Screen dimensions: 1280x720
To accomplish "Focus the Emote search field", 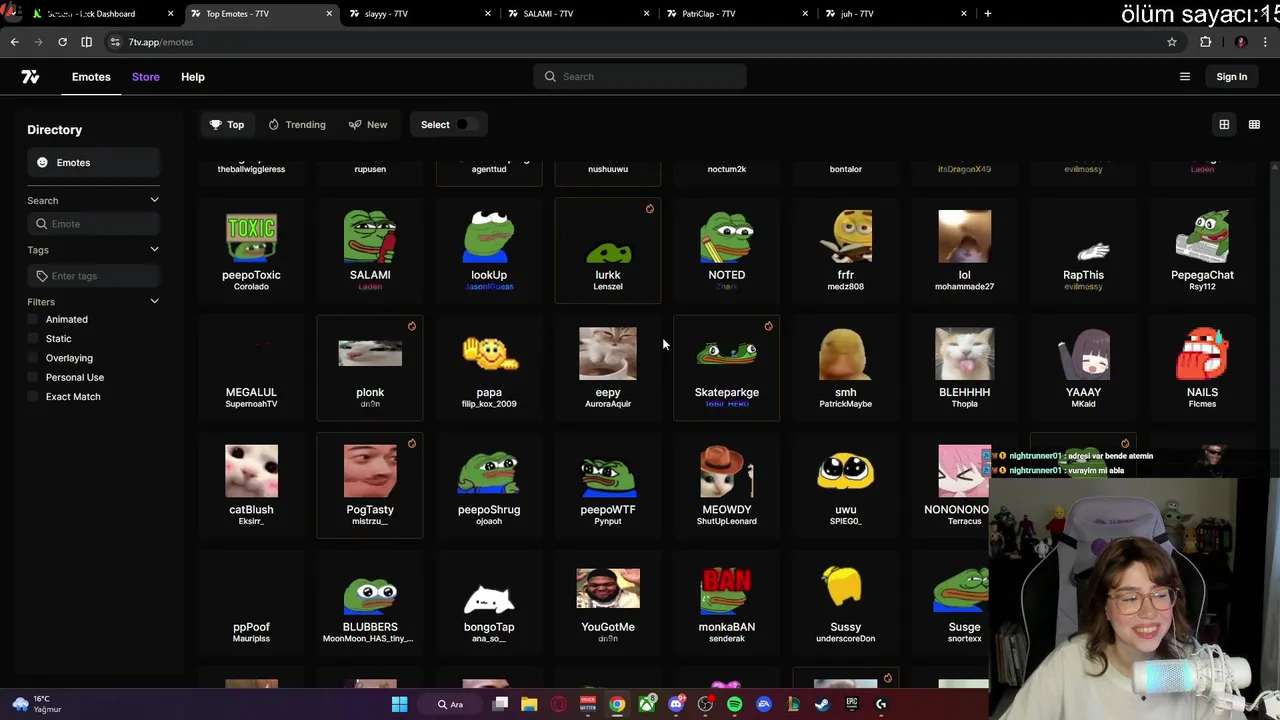I will tap(94, 224).
